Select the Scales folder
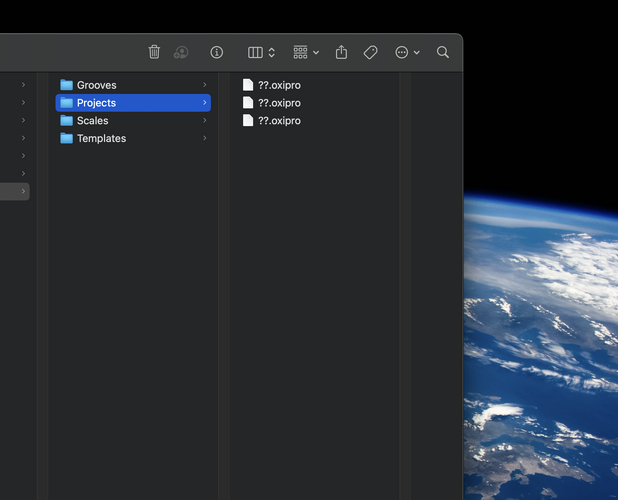 pyautogui.click(x=92, y=121)
